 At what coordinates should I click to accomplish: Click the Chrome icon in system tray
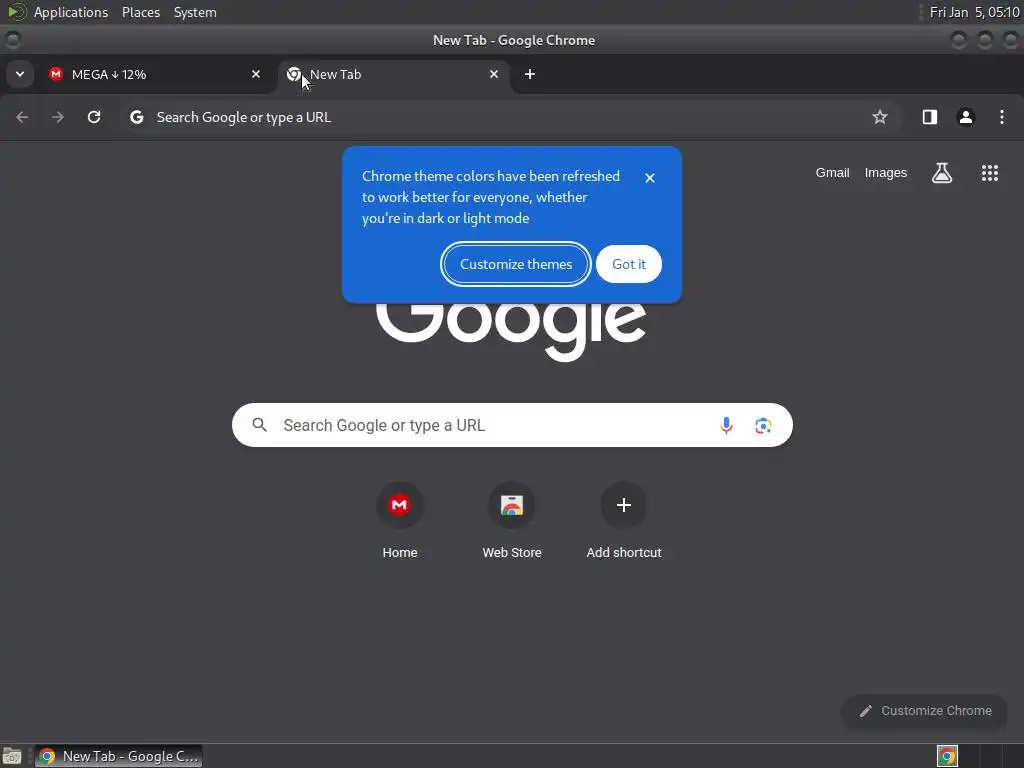click(947, 756)
